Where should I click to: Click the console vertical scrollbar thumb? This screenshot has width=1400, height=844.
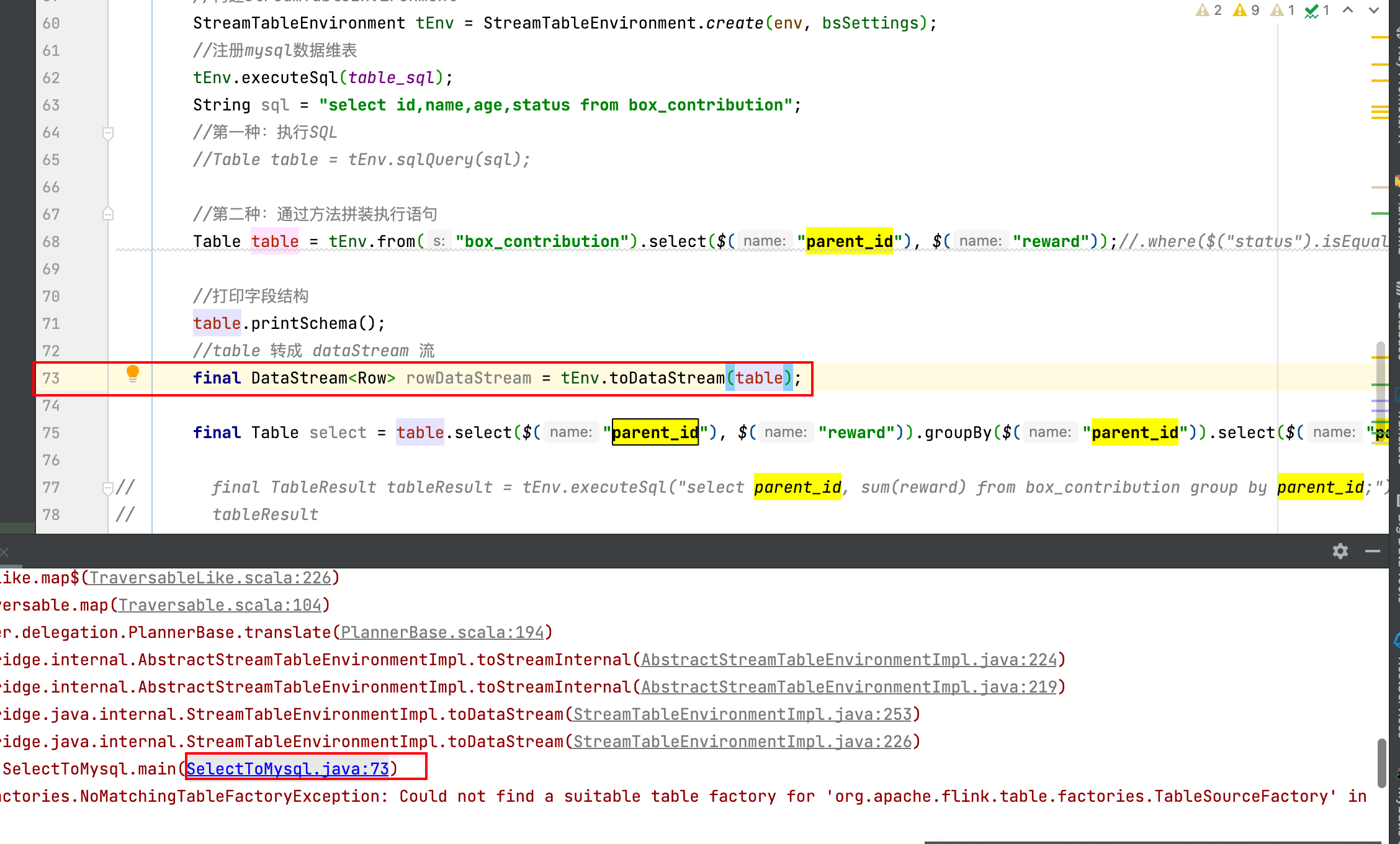coord(1381,762)
